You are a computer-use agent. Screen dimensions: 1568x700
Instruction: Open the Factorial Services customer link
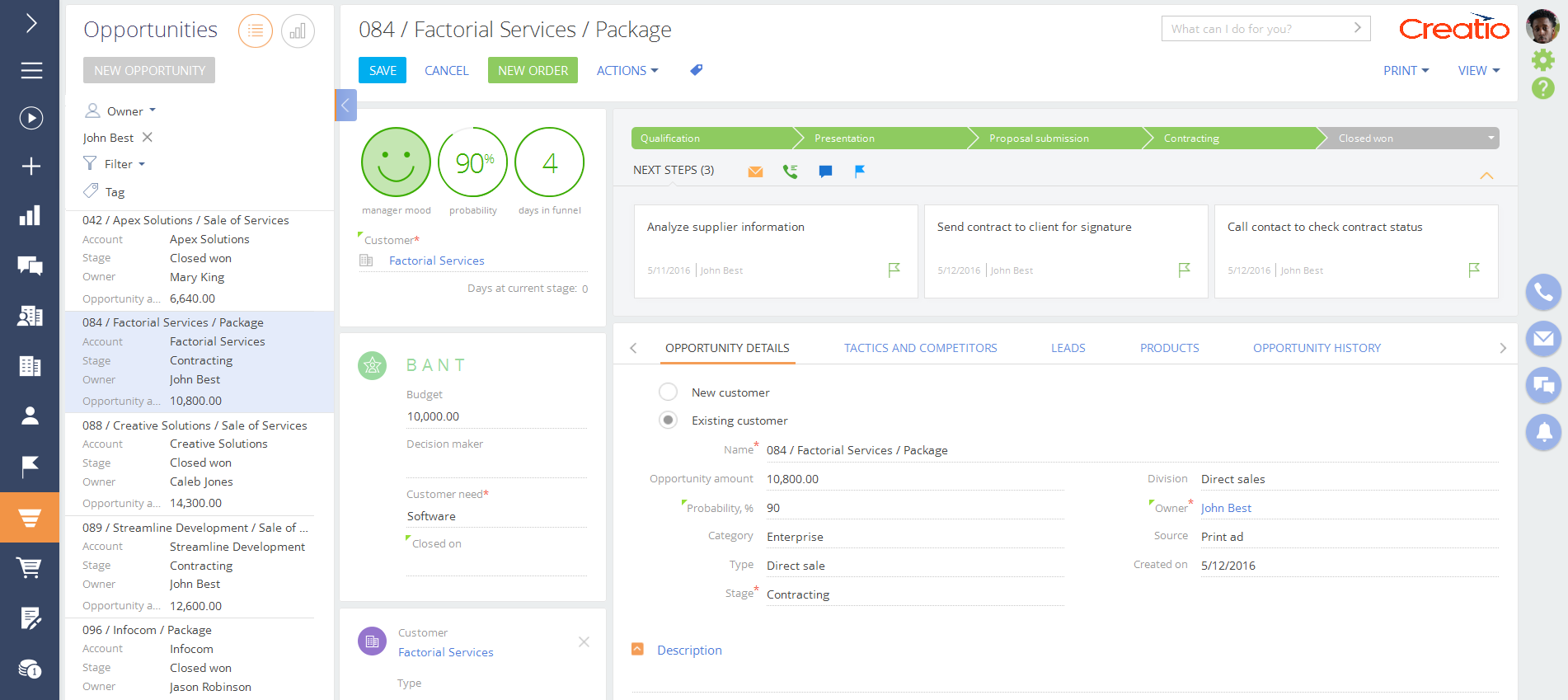(x=436, y=261)
